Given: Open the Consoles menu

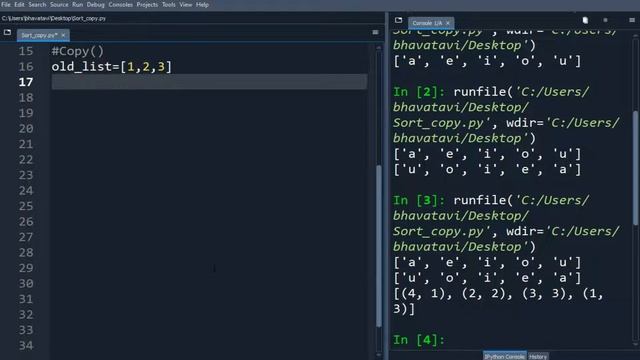Looking at the screenshot, I should click(120, 4).
